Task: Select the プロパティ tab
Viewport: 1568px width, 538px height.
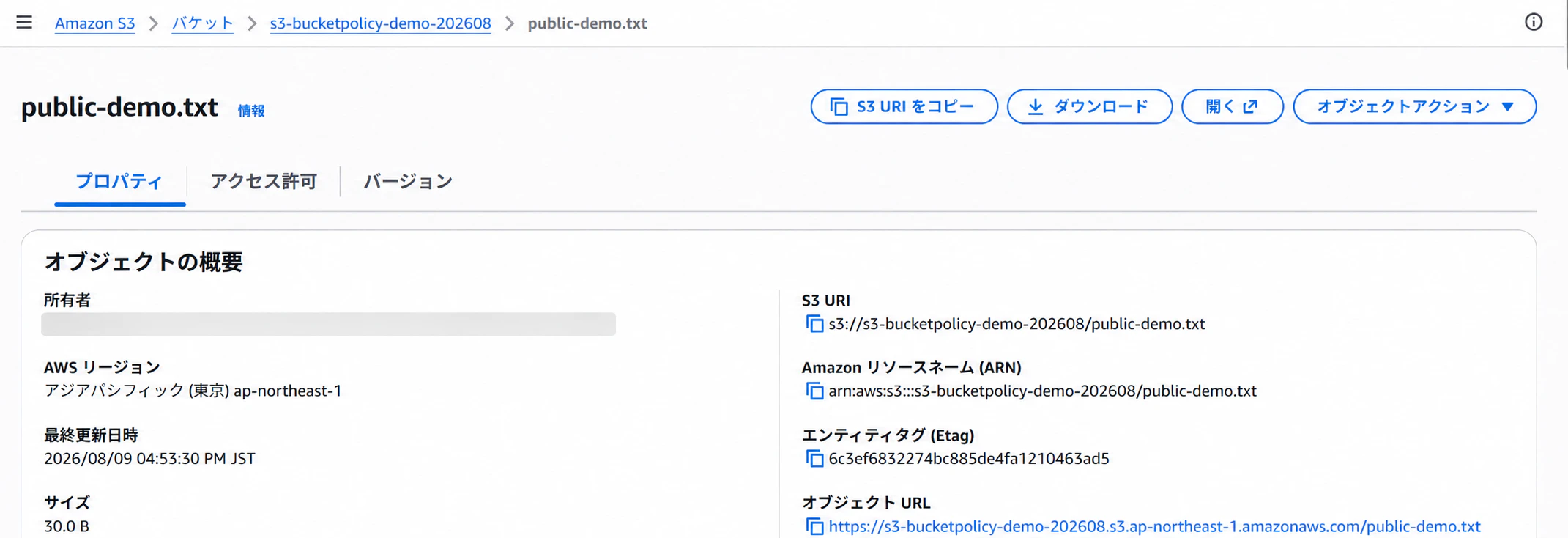Action: (119, 182)
